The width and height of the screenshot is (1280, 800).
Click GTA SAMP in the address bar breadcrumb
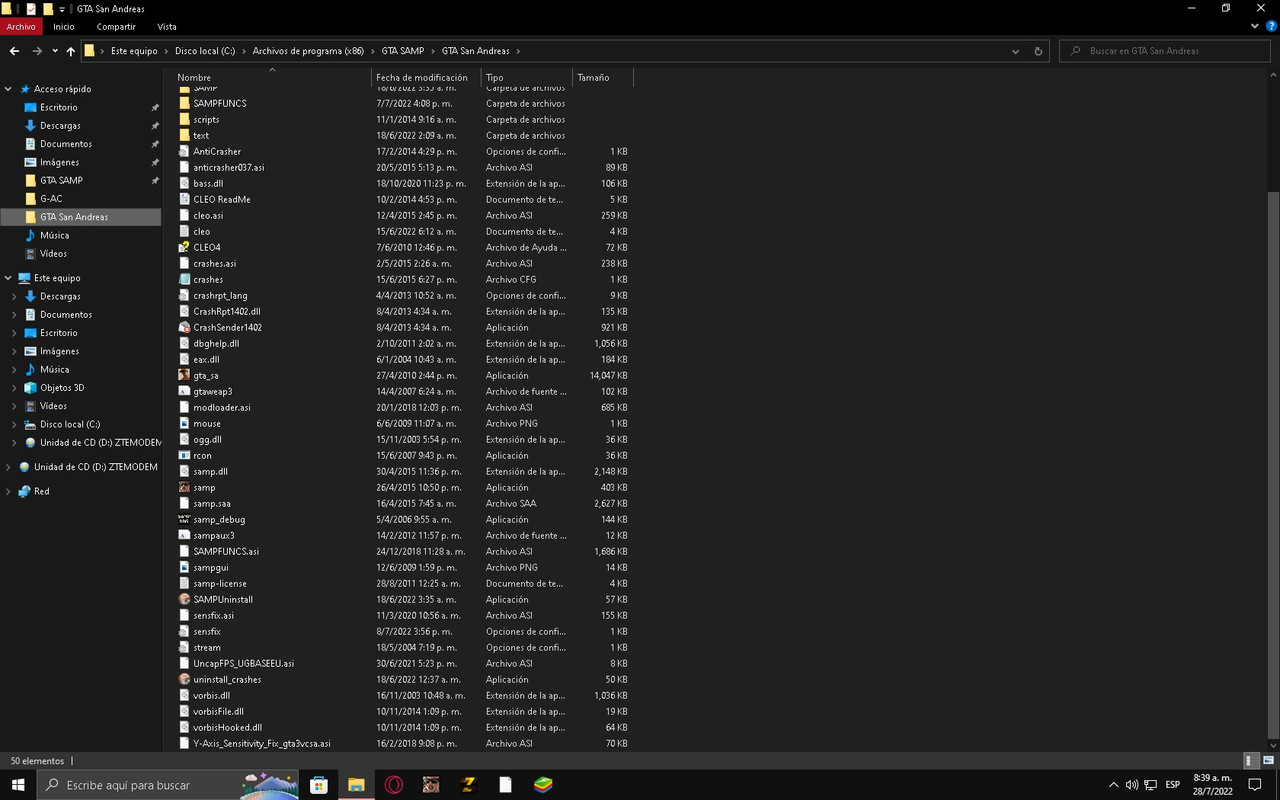pyautogui.click(x=403, y=51)
